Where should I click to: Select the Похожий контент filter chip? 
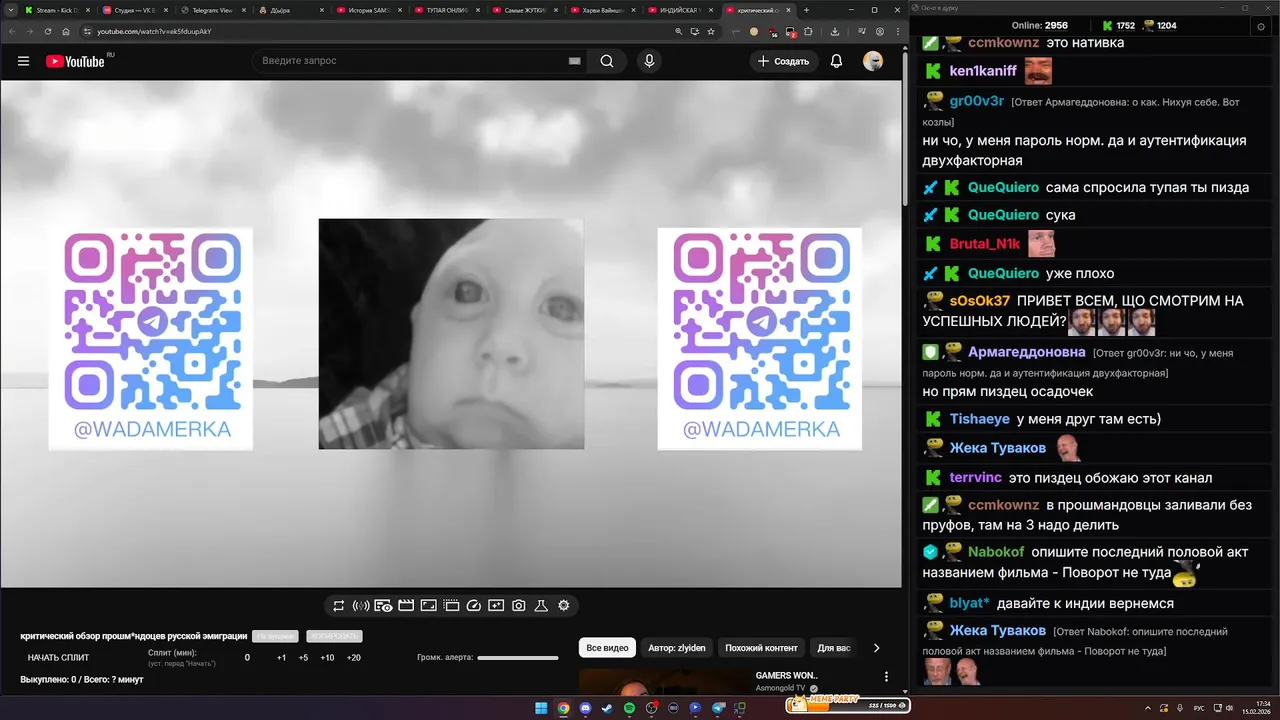click(x=762, y=648)
